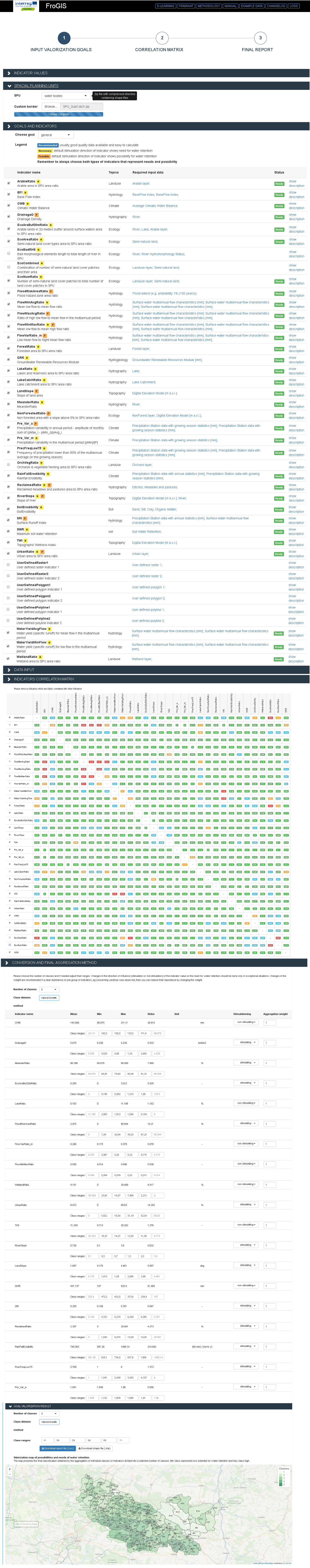Open the CHANGELOG menu item
Image resolution: width=310 pixels, height=1568 pixels.
[x=276, y=6]
